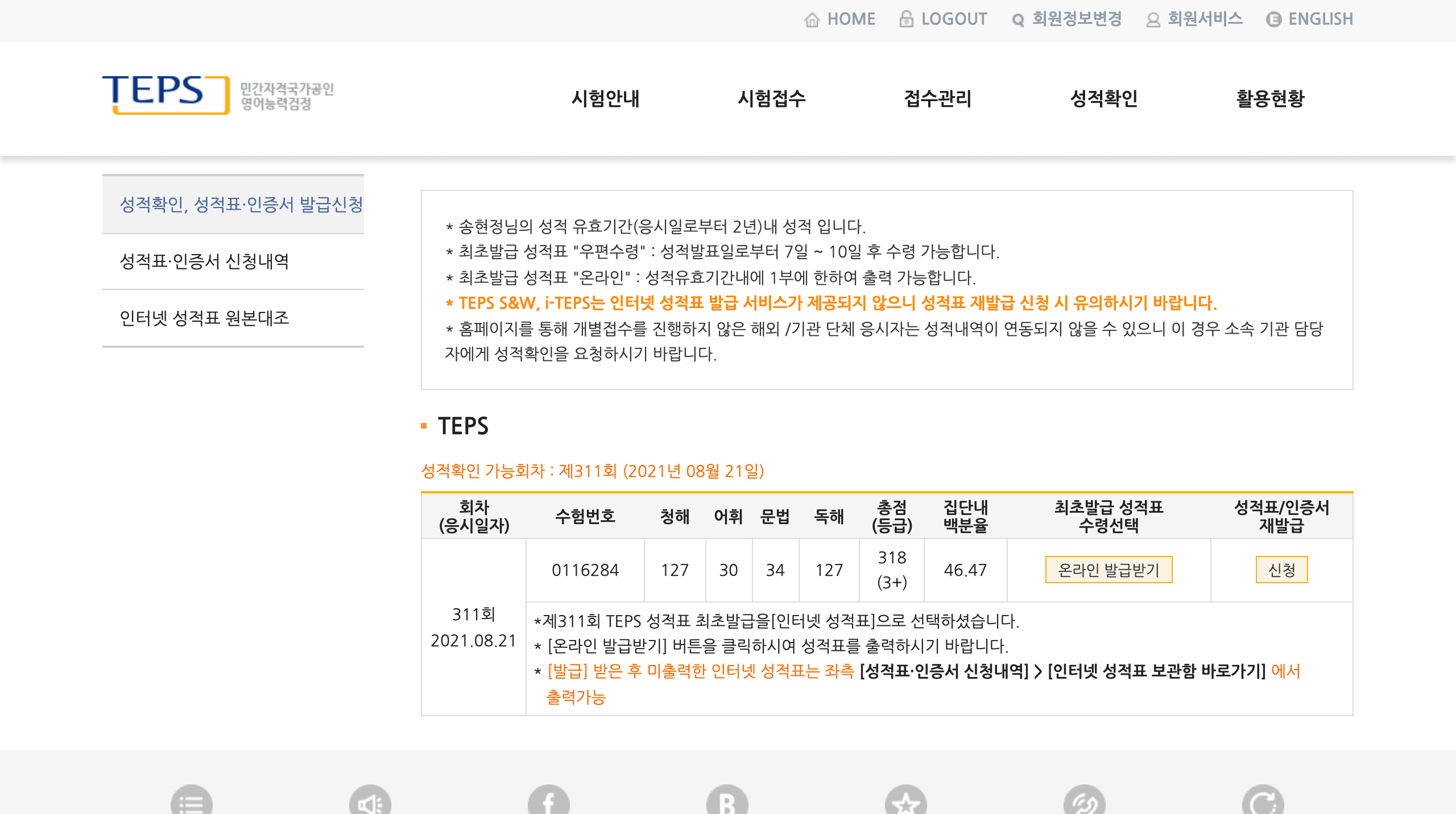Click the 신청 reissue button
1456x814 pixels.
(1281, 570)
